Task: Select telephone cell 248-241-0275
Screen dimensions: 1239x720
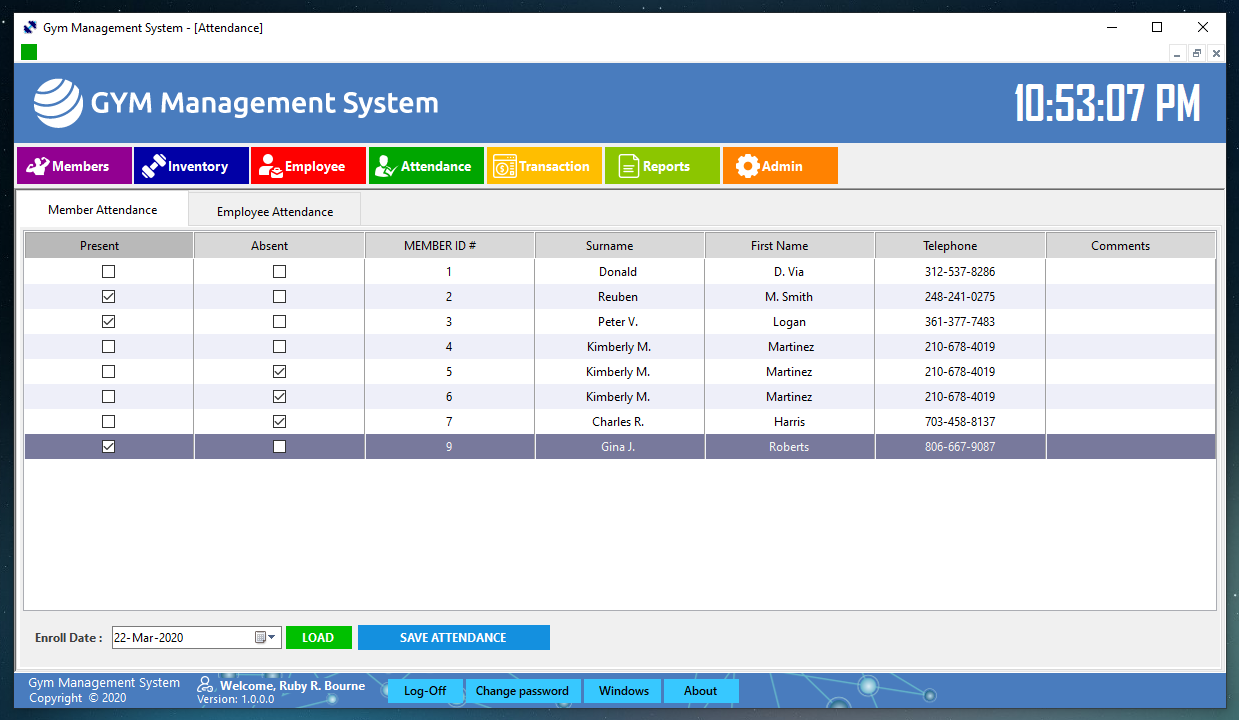Action: [x=960, y=297]
